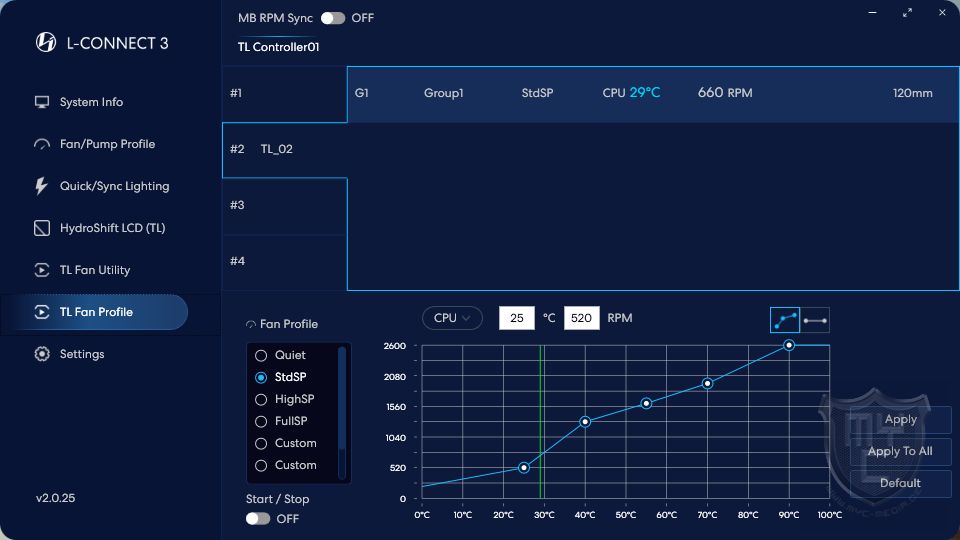This screenshot has width=960, height=540.
Task: Click the v2.0.25 version text
Action: click(x=56, y=498)
